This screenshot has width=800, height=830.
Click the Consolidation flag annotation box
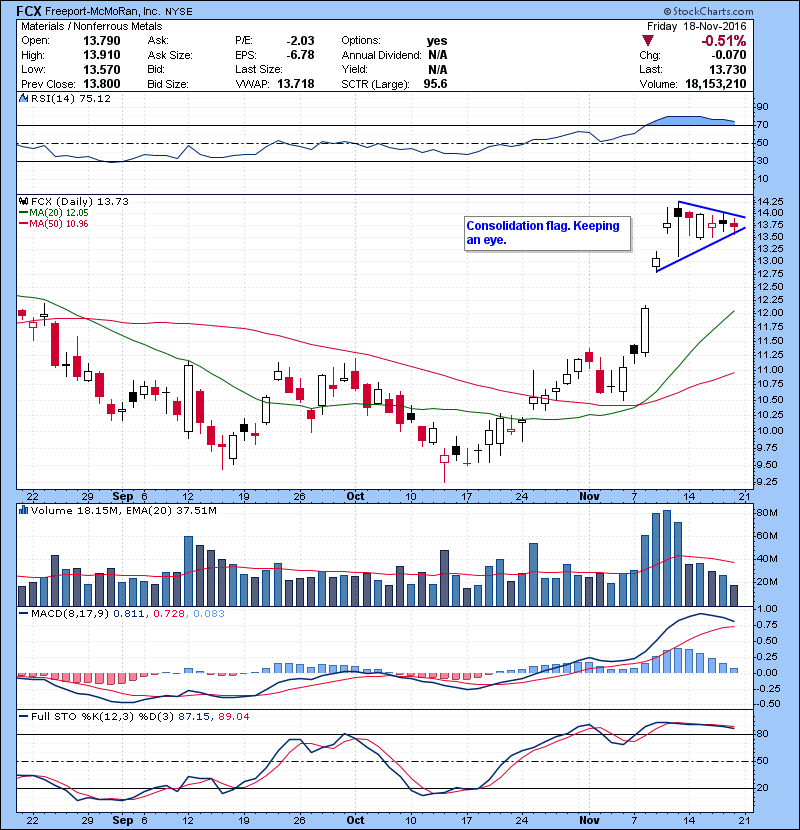[x=547, y=233]
